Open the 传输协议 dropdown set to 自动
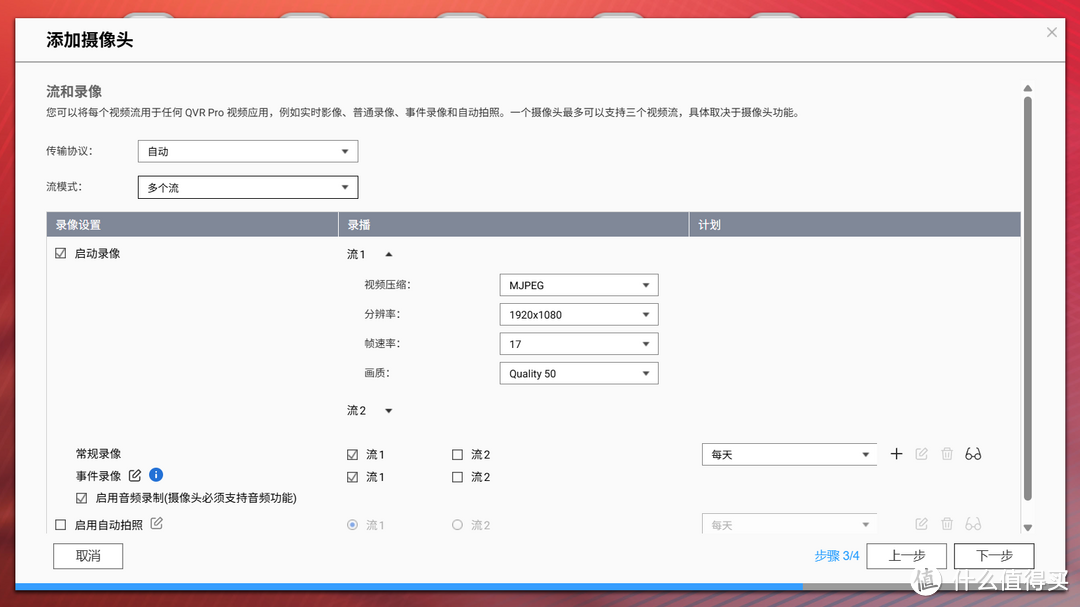The height and width of the screenshot is (607, 1080). click(247, 151)
